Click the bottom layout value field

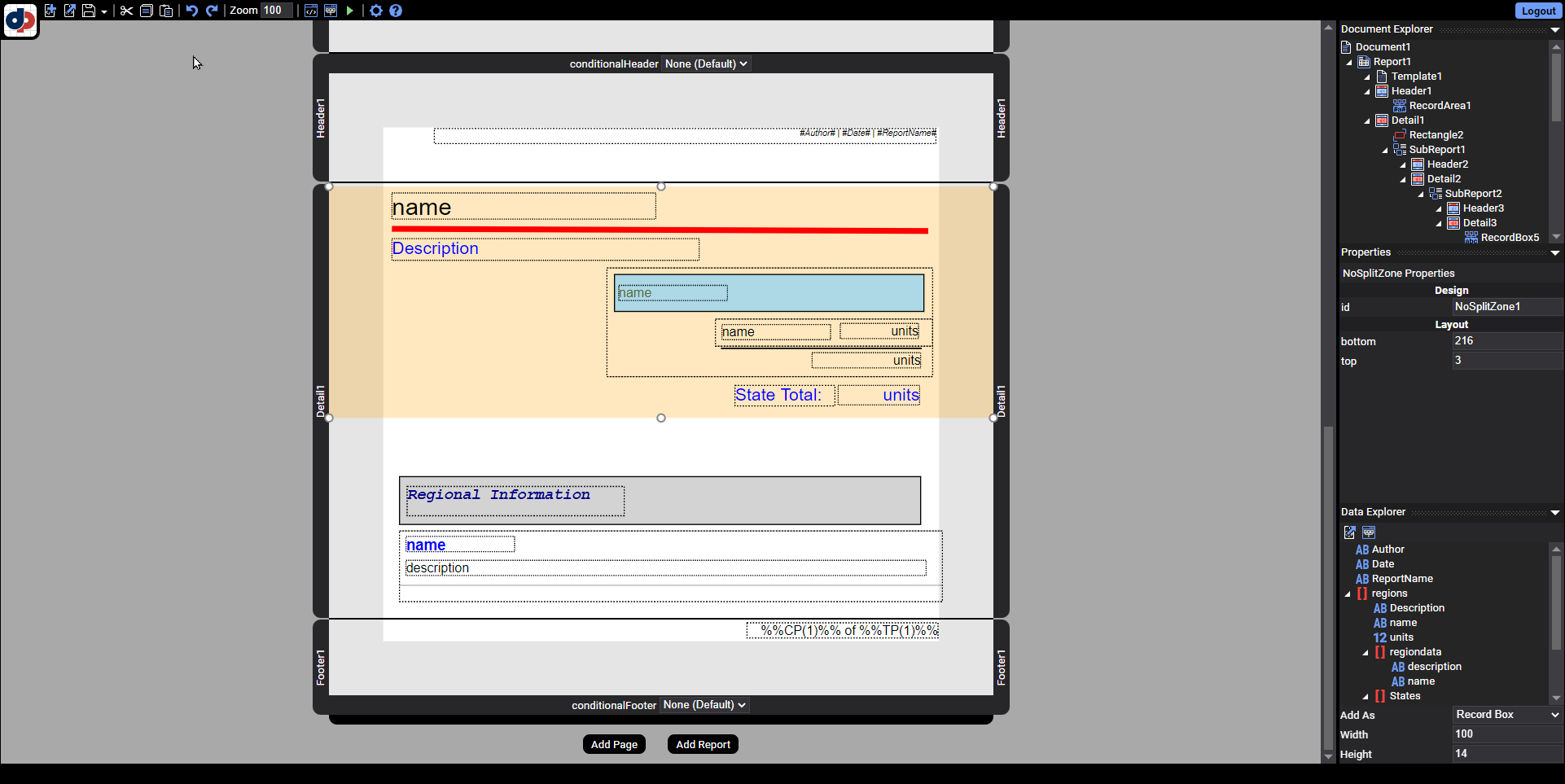coord(1506,341)
